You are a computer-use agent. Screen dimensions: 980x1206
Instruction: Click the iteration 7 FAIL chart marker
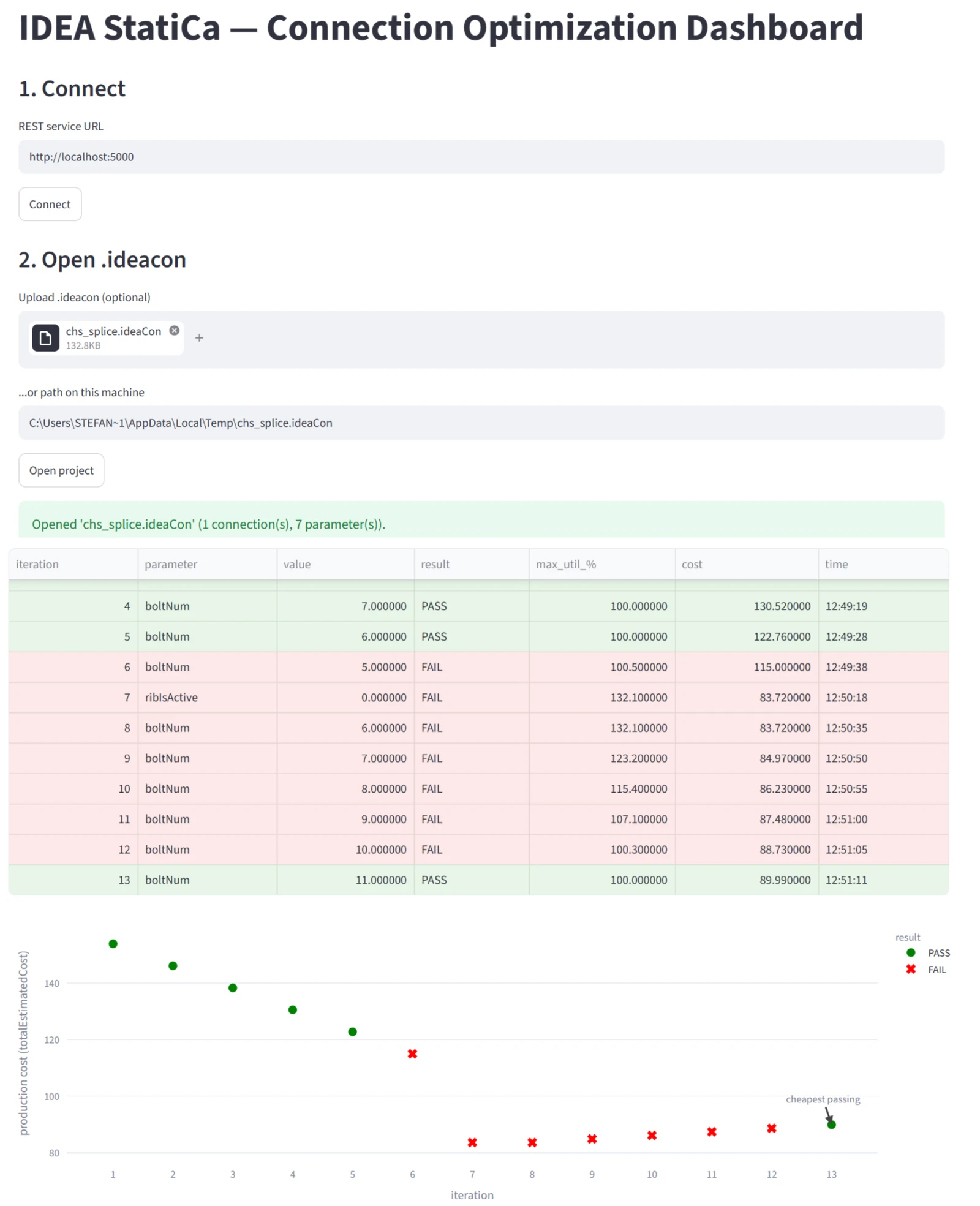[x=472, y=1142]
